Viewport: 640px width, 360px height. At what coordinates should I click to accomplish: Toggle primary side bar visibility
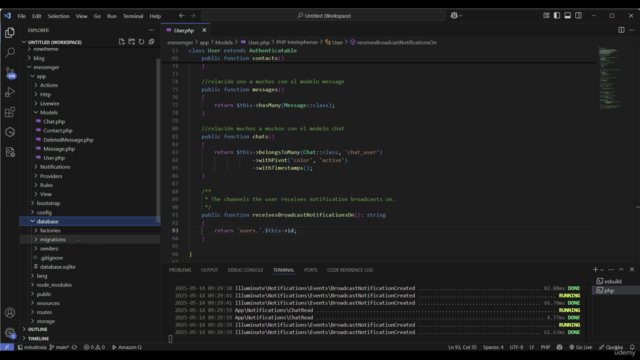557,16
